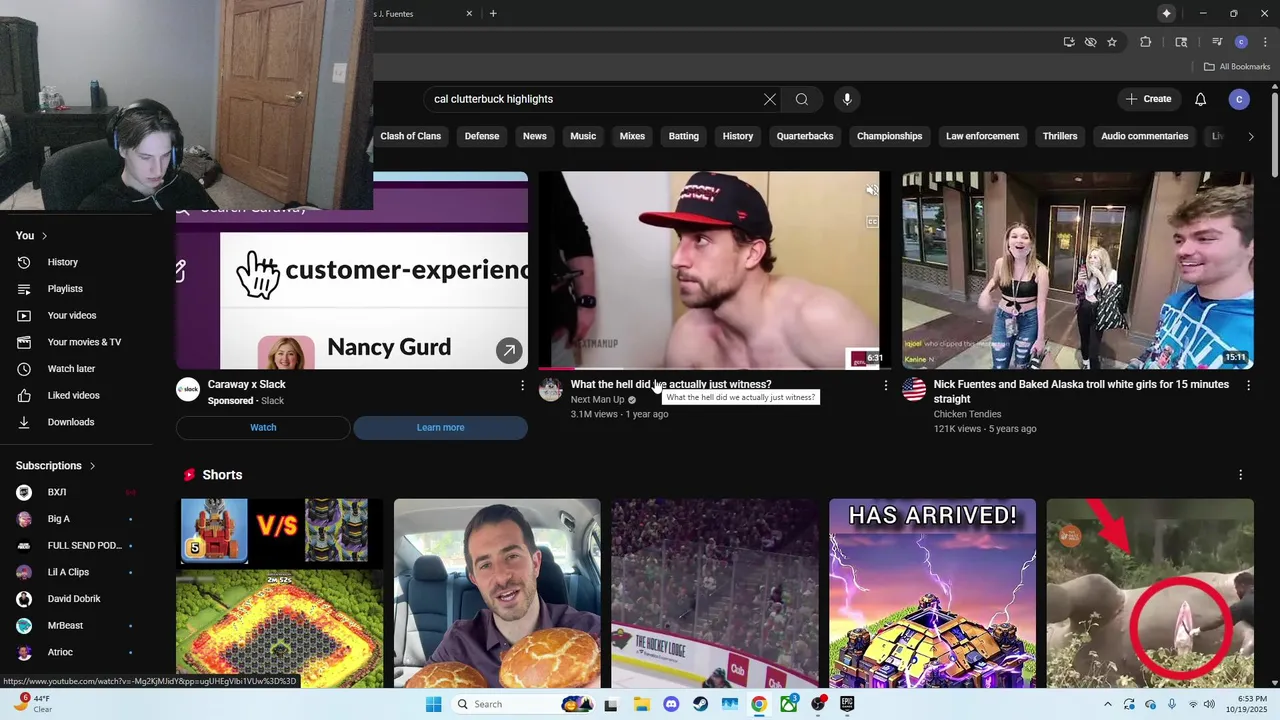The width and height of the screenshot is (1280, 720).
Task: Open a new Chrome tab with plus
Action: (x=493, y=13)
